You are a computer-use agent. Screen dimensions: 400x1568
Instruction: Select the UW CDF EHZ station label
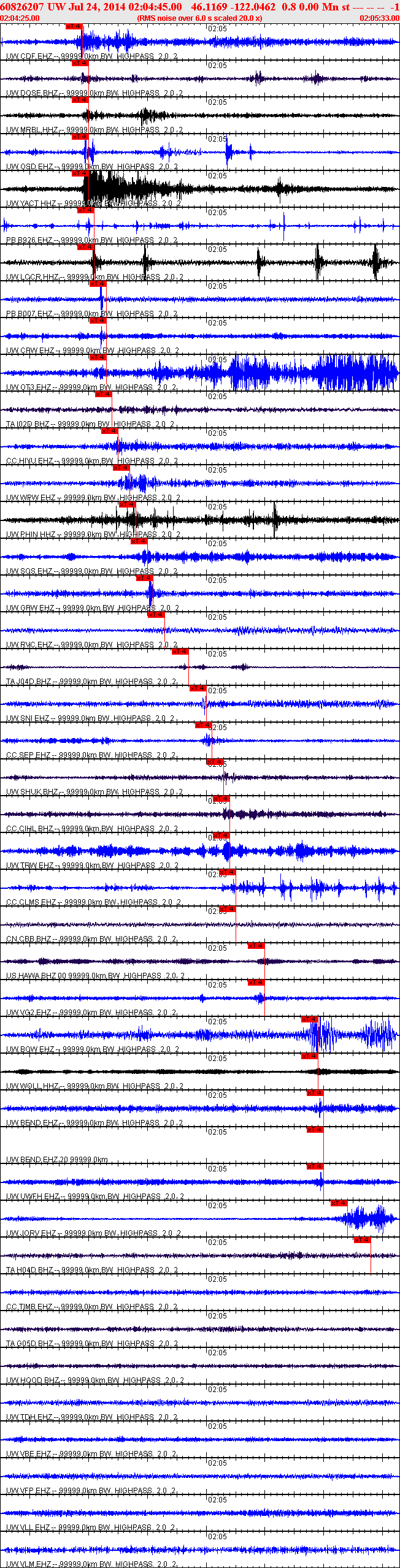click(92, 56)
